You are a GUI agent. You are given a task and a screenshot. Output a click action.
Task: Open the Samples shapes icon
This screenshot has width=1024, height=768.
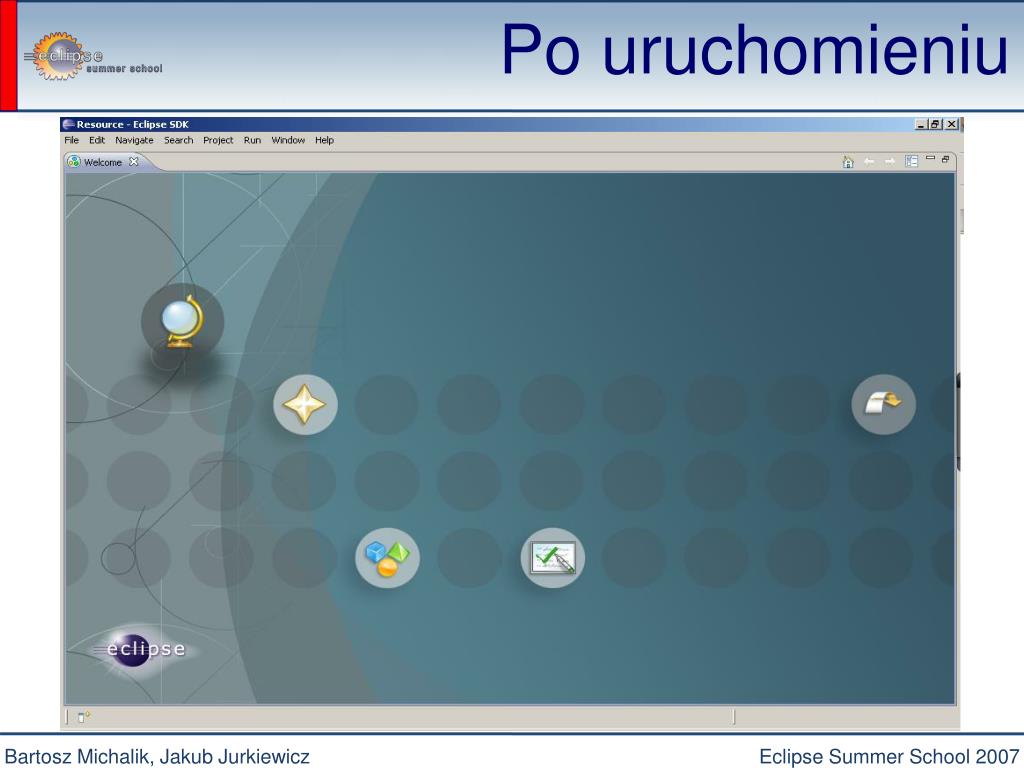(x=387, y=558)
